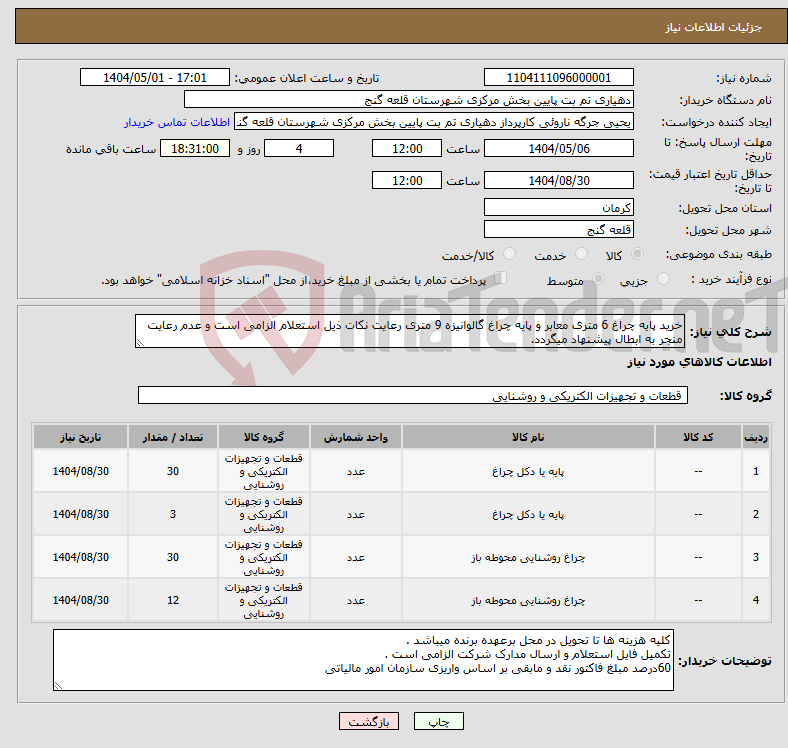Click the price validity date 1404/08/30 field
This screenshot has height=748, width=788.
559,180
